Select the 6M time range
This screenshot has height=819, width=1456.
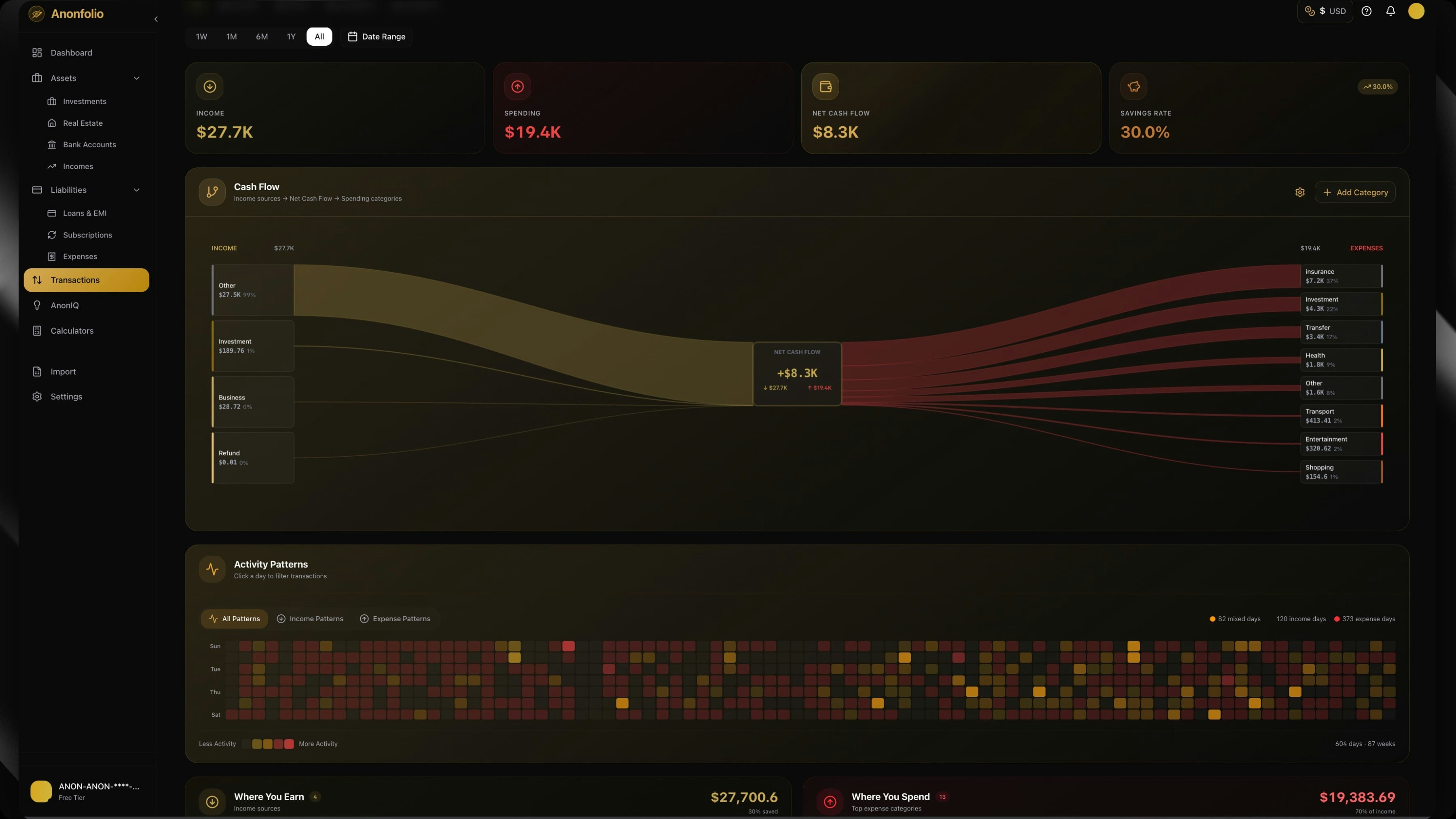click(x=261, y=37)
